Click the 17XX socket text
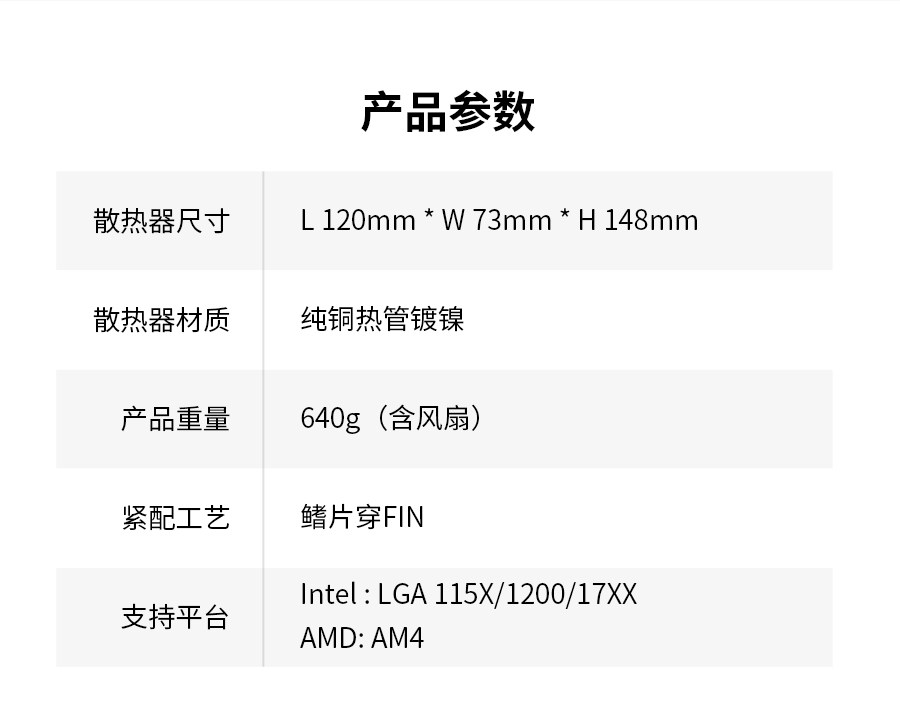900x720 pixels. tap(605, 595)
